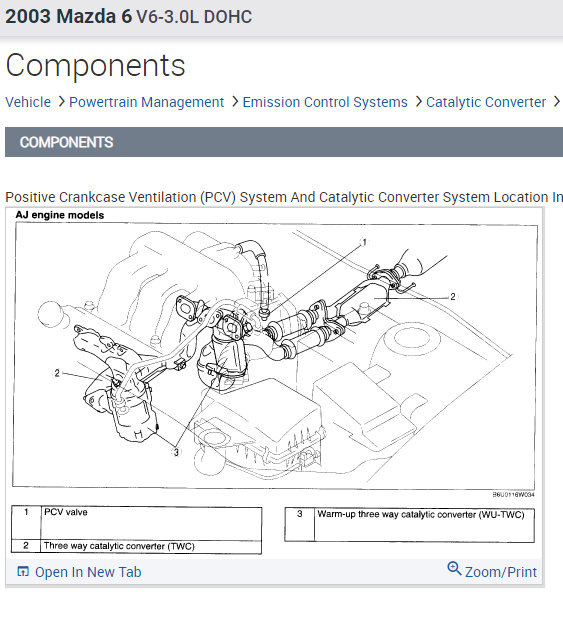Click Open In New Tab link

[x=88, y=572]
